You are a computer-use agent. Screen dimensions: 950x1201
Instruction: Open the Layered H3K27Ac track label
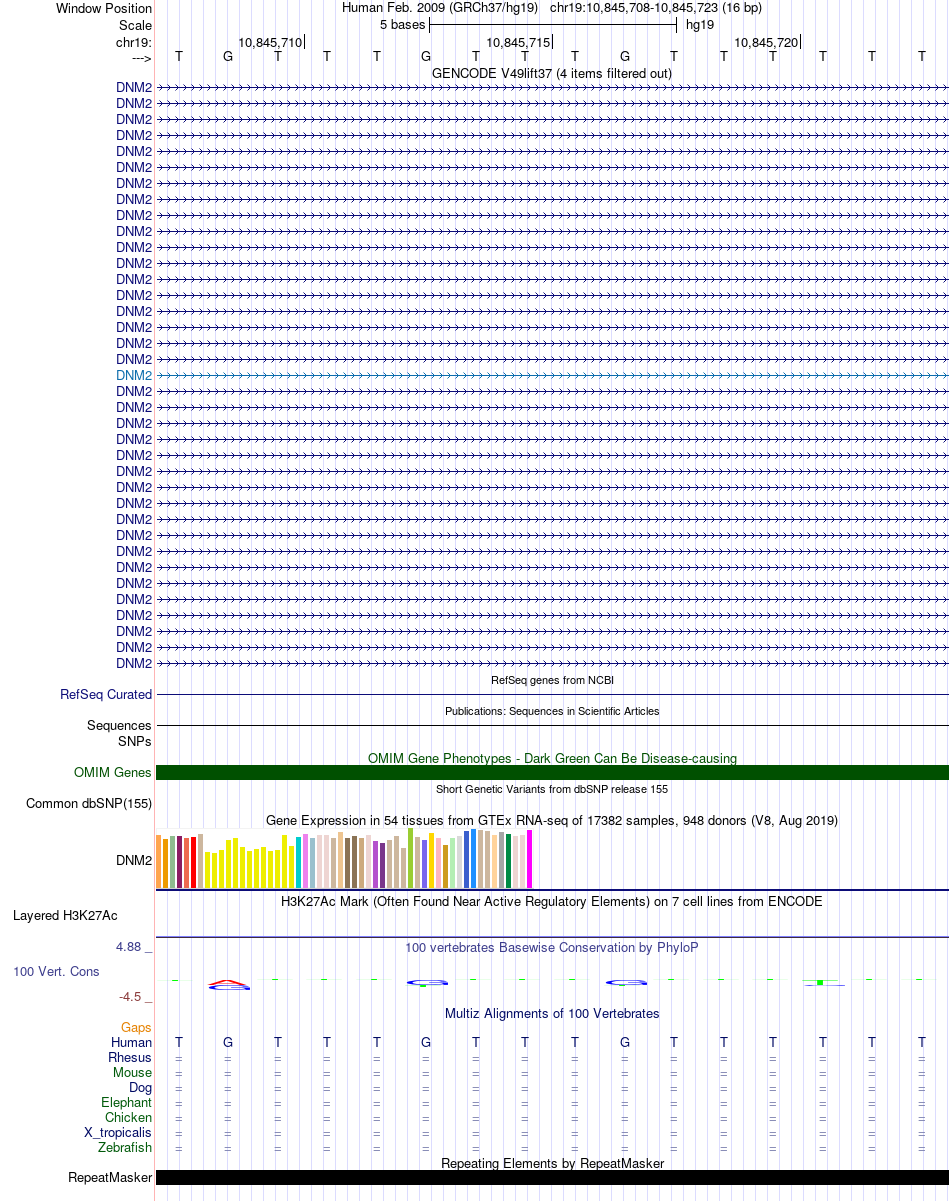pyautogui.click(x=65, y=915)
